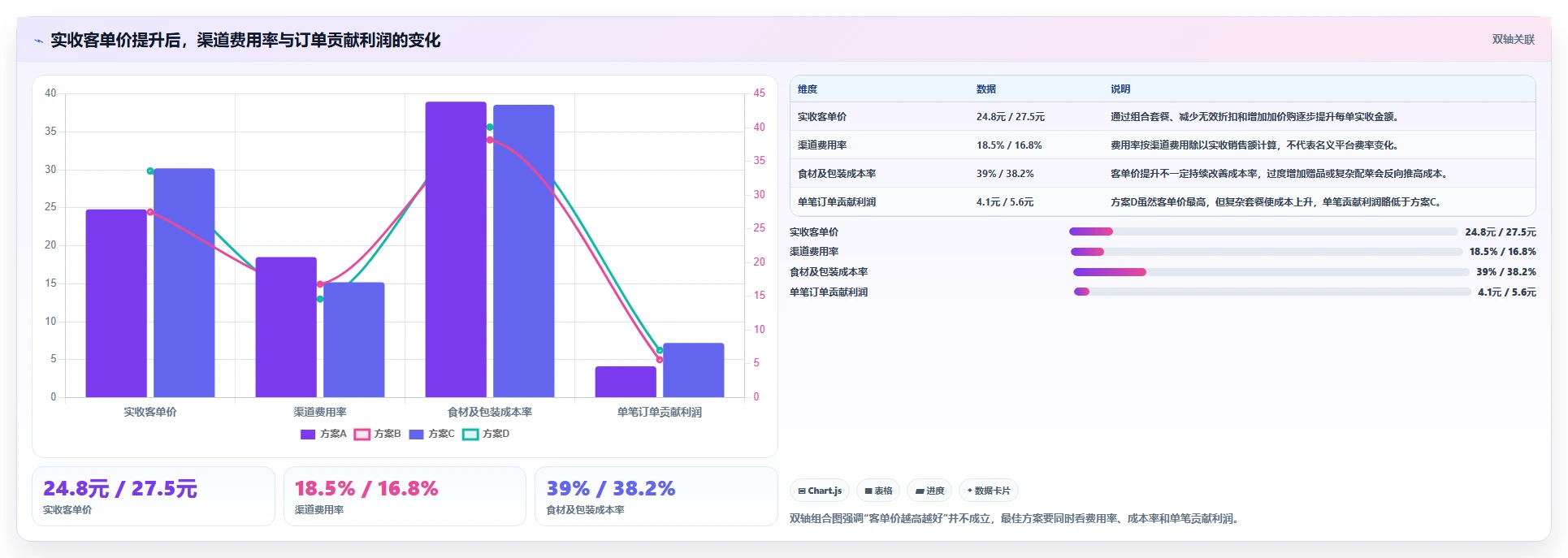Toggle the 方案C legend swatch

(417, 435)
